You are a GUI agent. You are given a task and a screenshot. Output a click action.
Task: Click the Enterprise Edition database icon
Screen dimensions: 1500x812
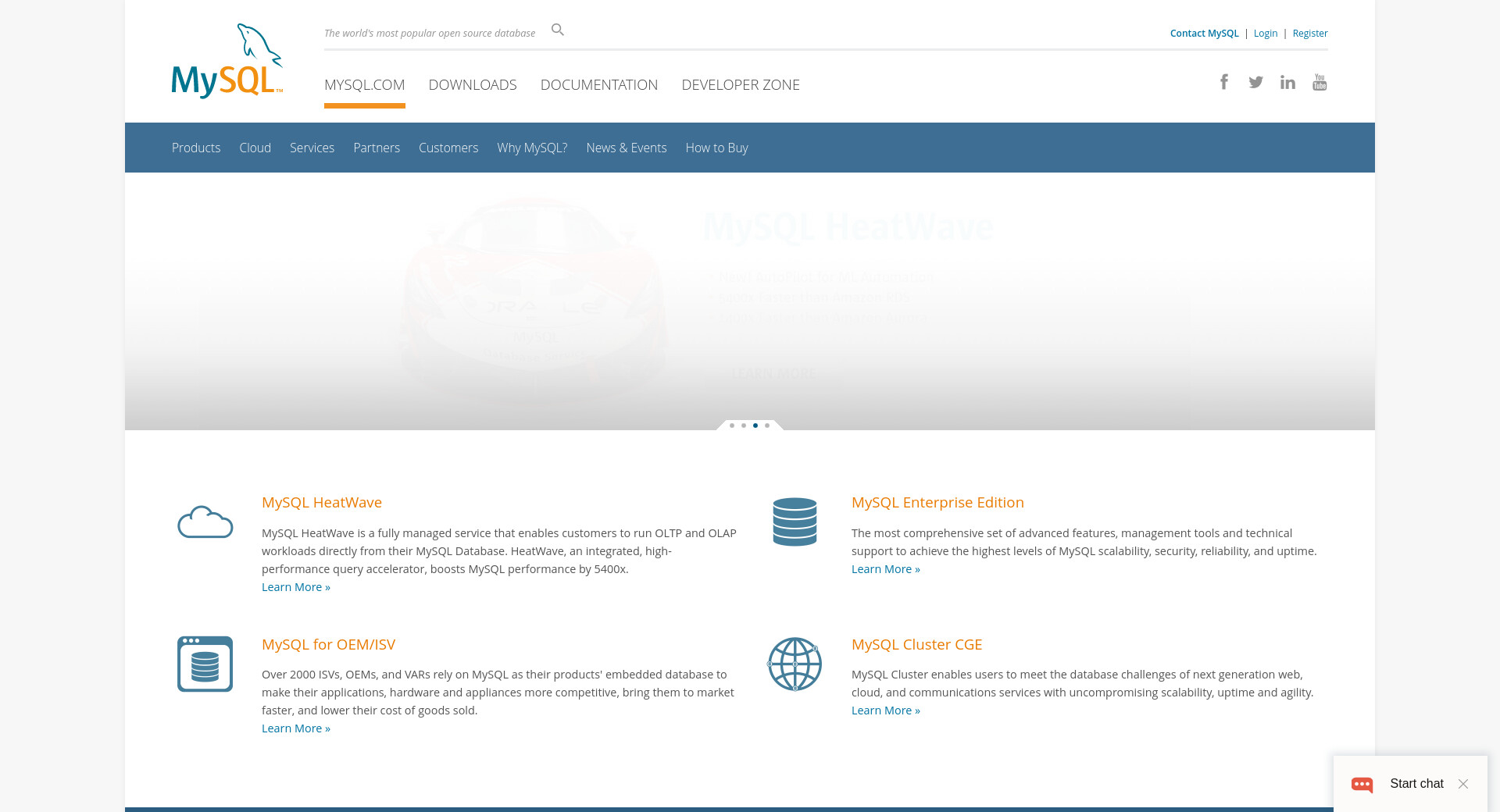[x=795, y=522]
